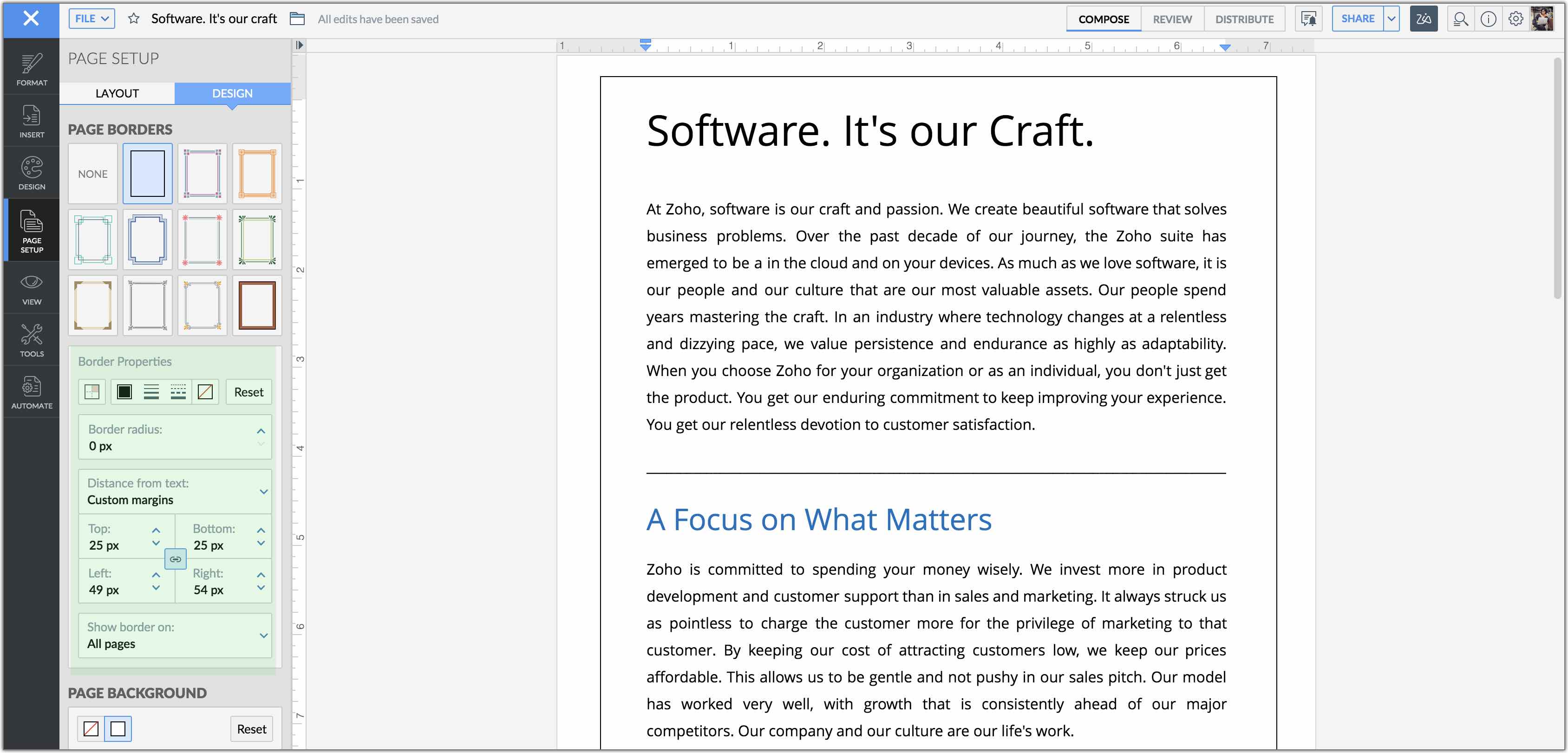Open the Tools sidebar panel
This screenshot has width=1568, height=753.
(32, 340)
